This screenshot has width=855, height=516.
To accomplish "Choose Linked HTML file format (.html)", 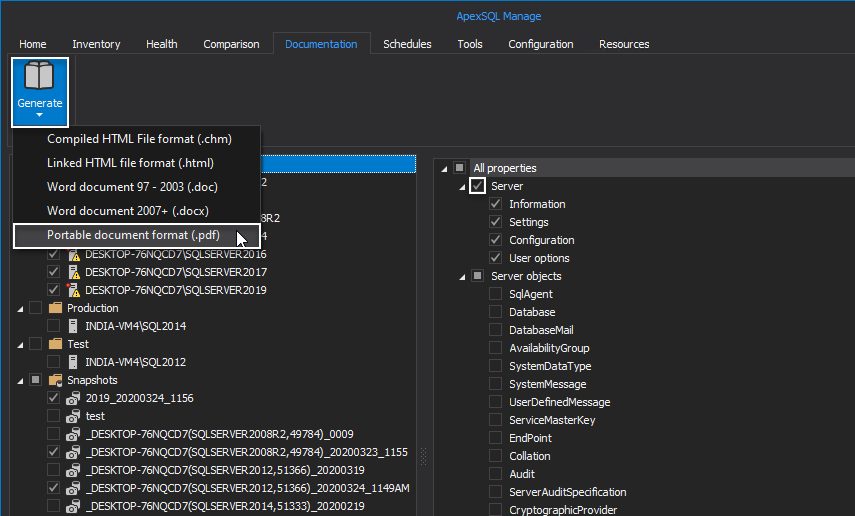I will (137, 163).
